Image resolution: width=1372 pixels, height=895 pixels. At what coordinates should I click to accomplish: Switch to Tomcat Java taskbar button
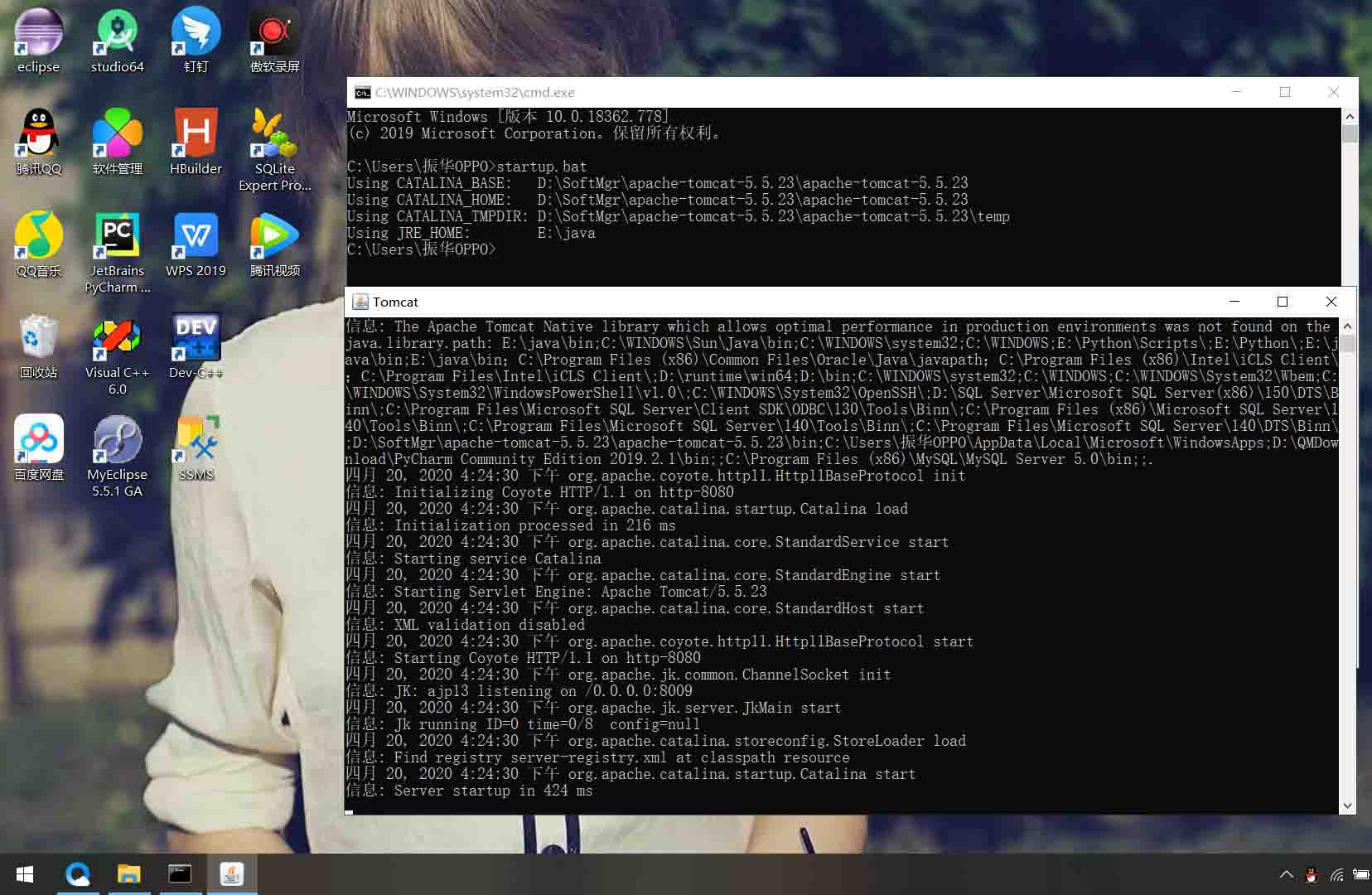(232, 874)
